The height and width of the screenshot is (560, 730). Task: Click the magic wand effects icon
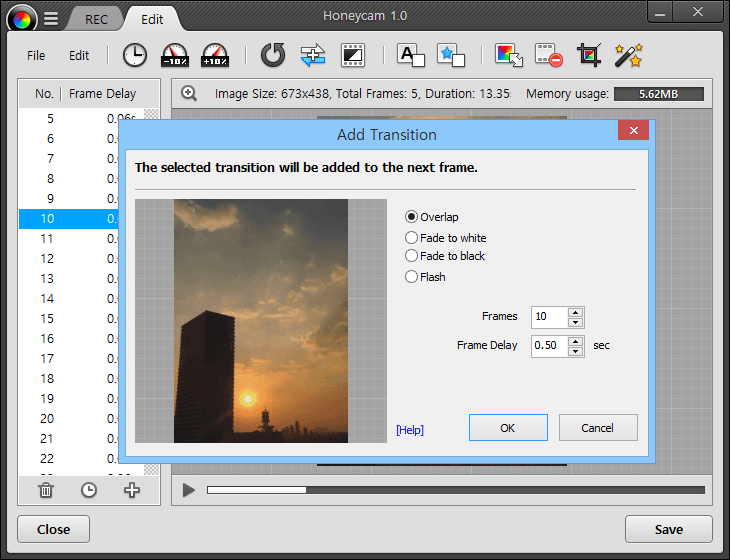coord(629,55)
